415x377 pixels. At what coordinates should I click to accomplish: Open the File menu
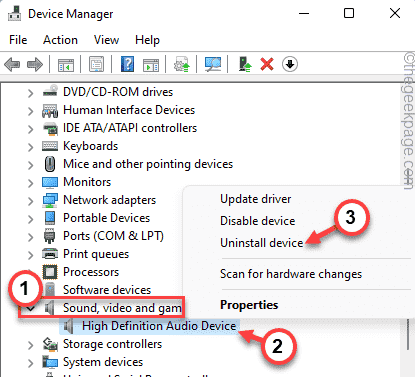point(18,40)
